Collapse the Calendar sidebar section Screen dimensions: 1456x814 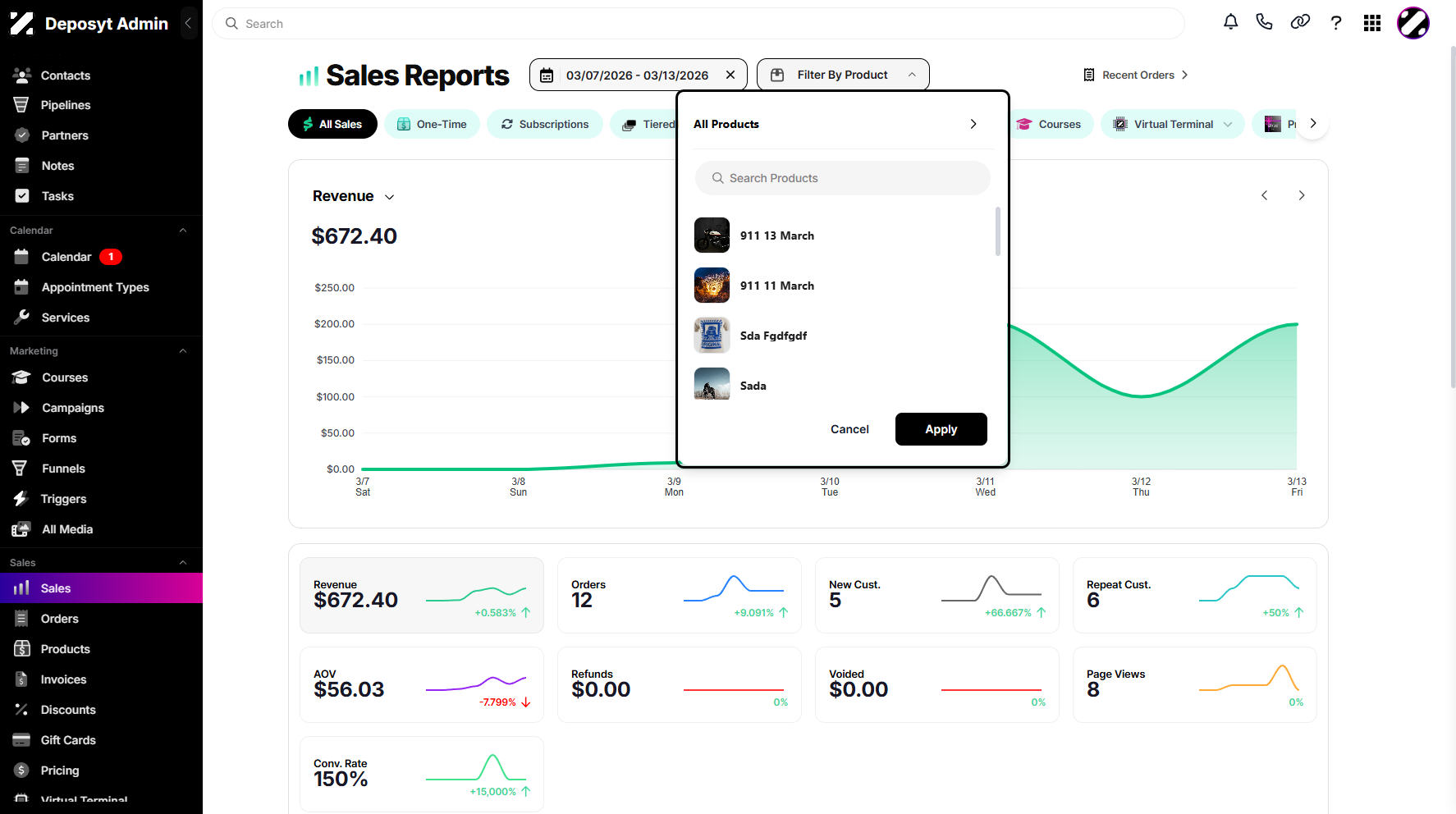pos(183,231)
